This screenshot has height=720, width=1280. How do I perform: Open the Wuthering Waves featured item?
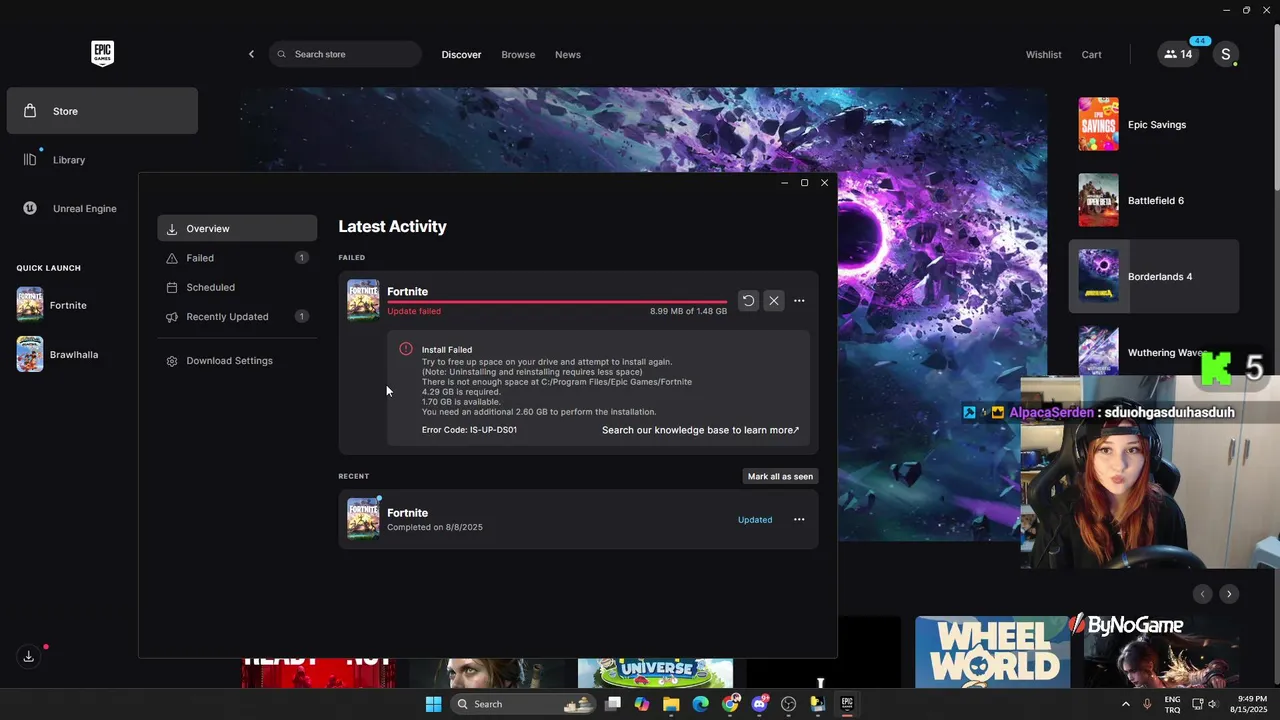(x=1140, y=352)
